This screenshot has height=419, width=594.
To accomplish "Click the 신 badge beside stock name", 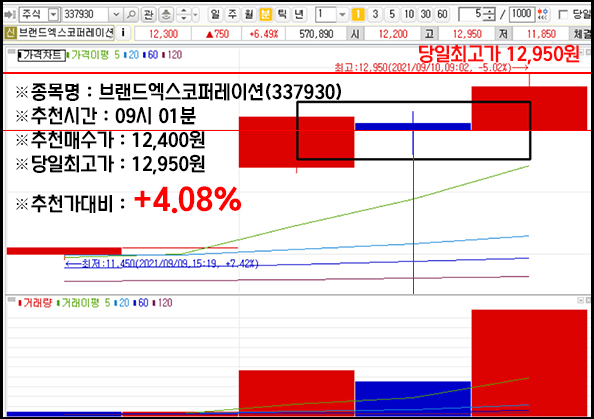I will [10, 33].
